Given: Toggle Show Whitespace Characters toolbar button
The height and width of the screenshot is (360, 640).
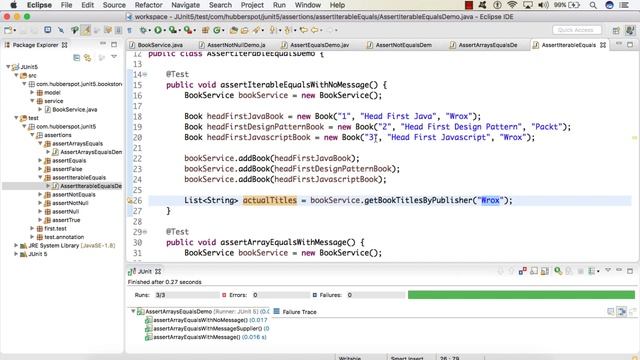Looking at the screenshot, I should tap(129, 30).
